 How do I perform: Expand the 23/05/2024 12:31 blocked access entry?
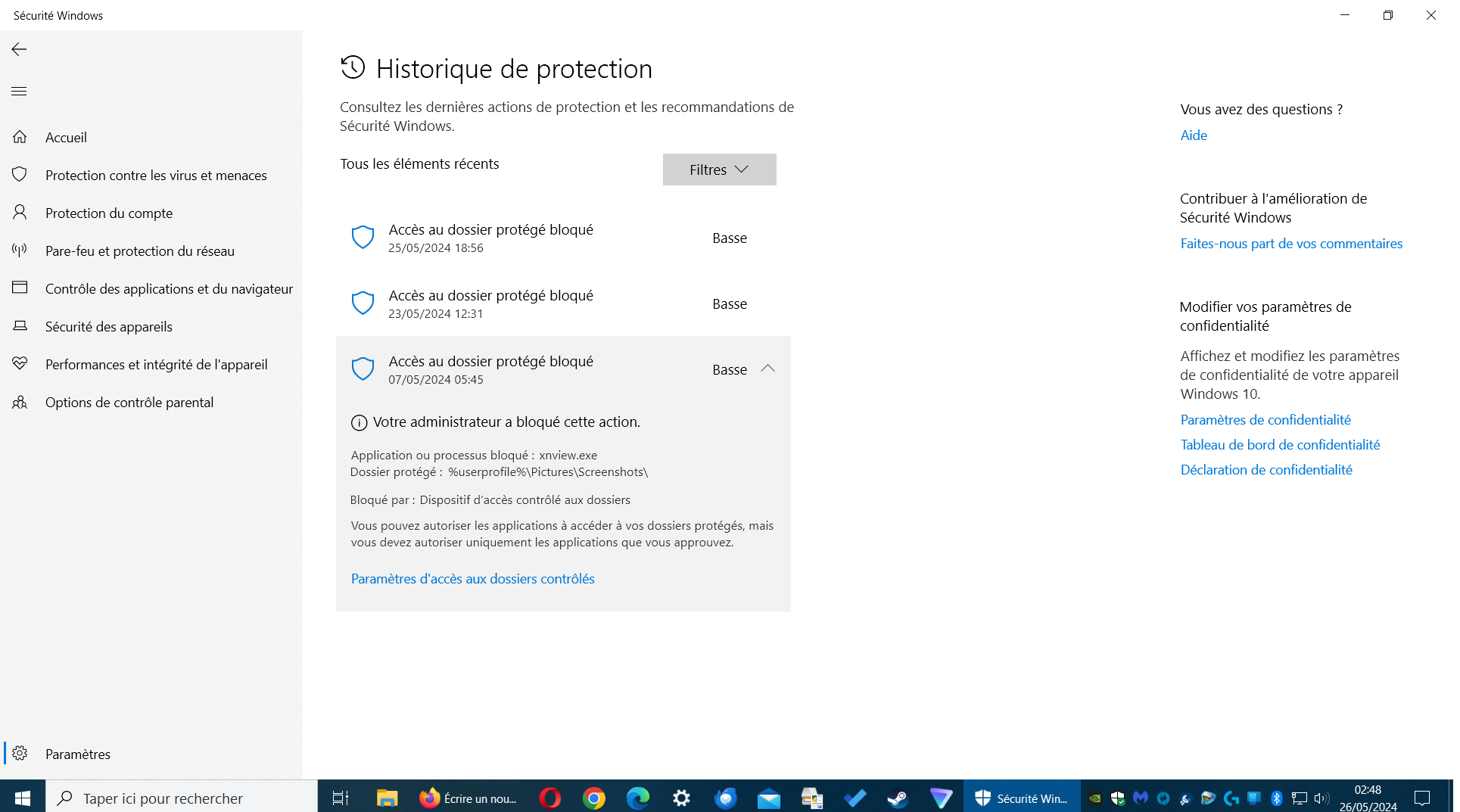563,303
